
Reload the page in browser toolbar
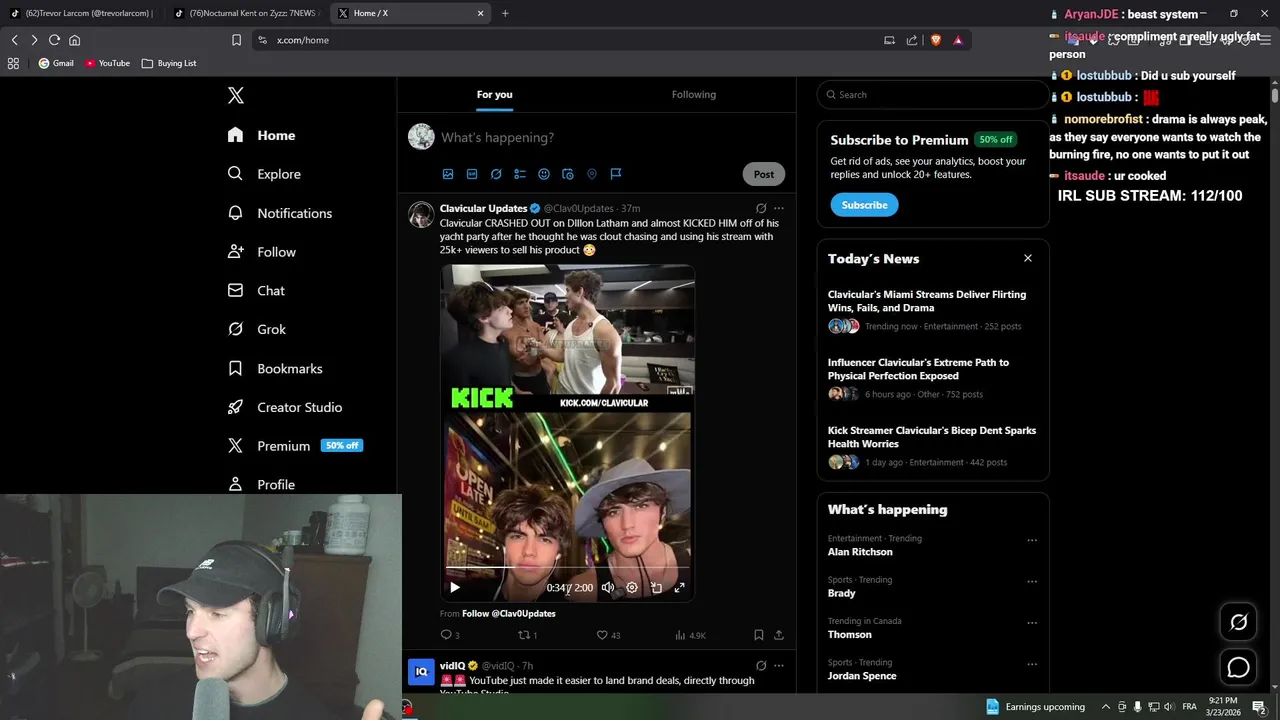point(54,40)
